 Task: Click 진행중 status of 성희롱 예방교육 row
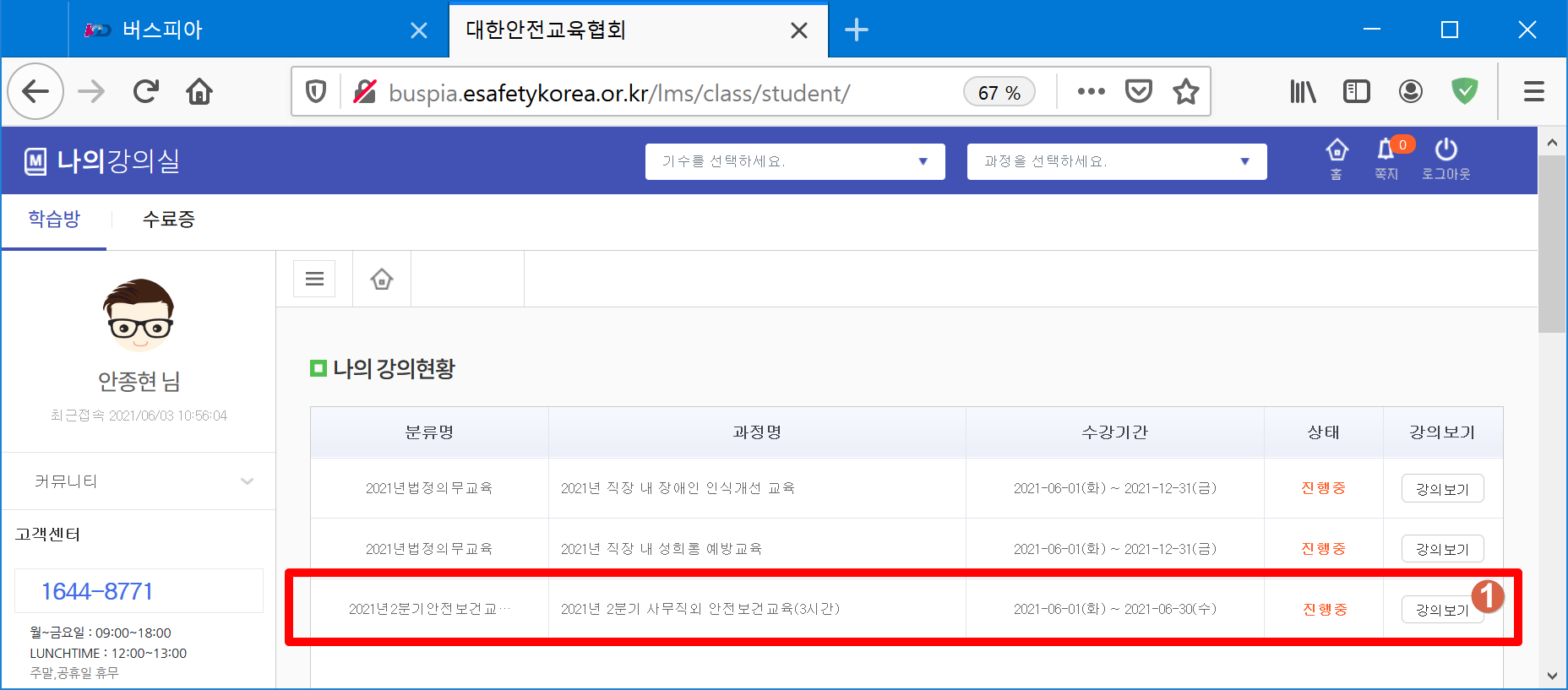pos(1323,549)
